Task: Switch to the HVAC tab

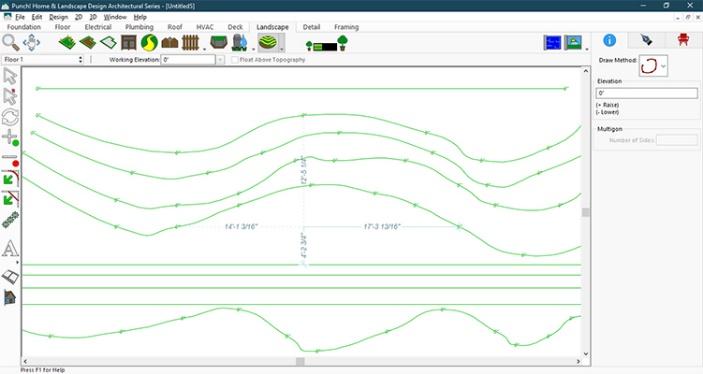Action: (205, 27)
